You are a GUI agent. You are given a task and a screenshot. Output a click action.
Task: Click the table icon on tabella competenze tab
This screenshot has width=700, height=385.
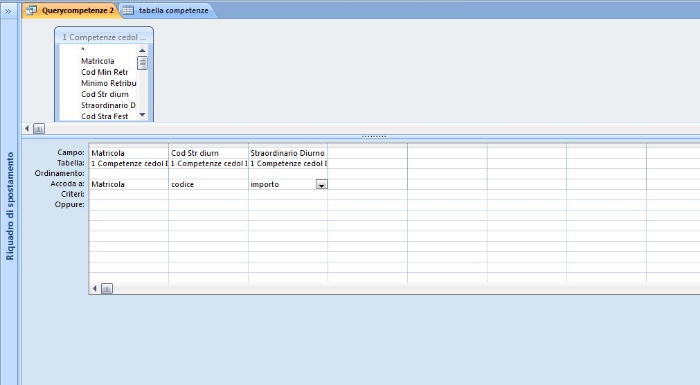point(128,10)
